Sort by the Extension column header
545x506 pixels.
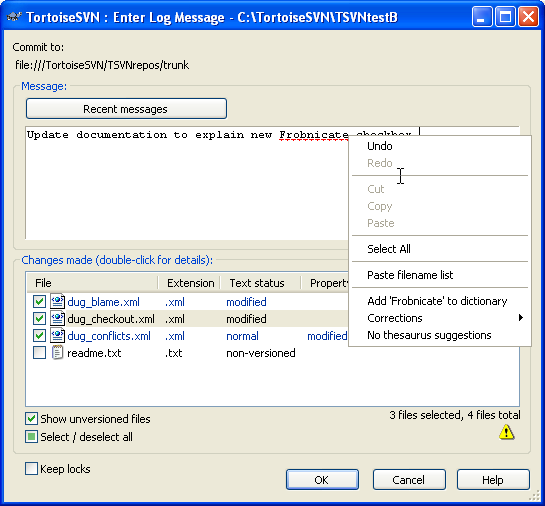(189, 283)
